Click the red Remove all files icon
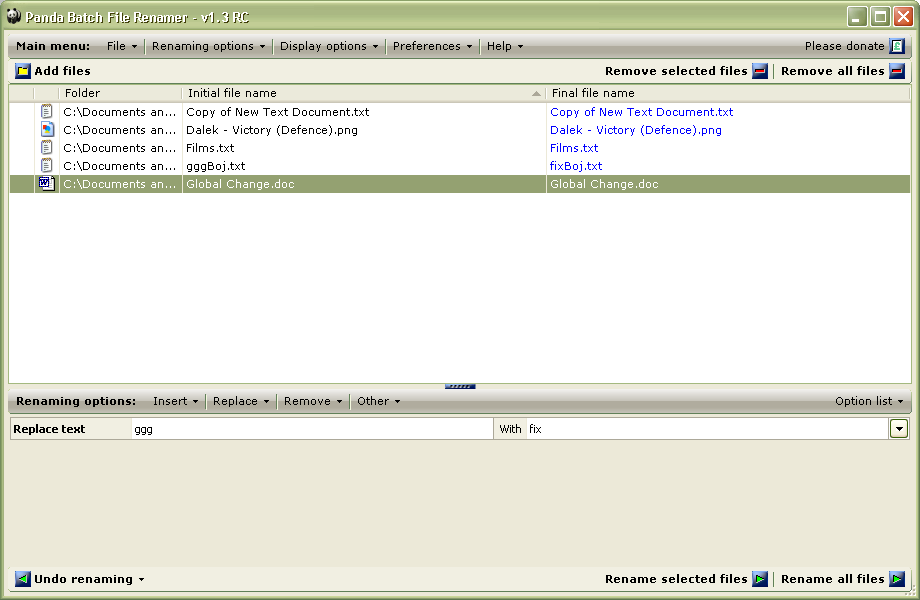 click(x=897, y=71)
